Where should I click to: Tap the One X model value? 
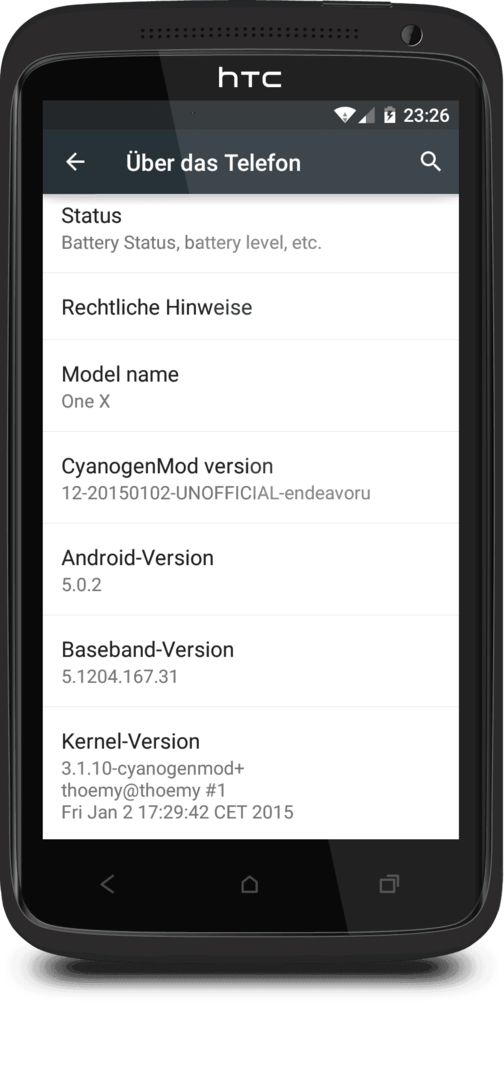(86, 401)
